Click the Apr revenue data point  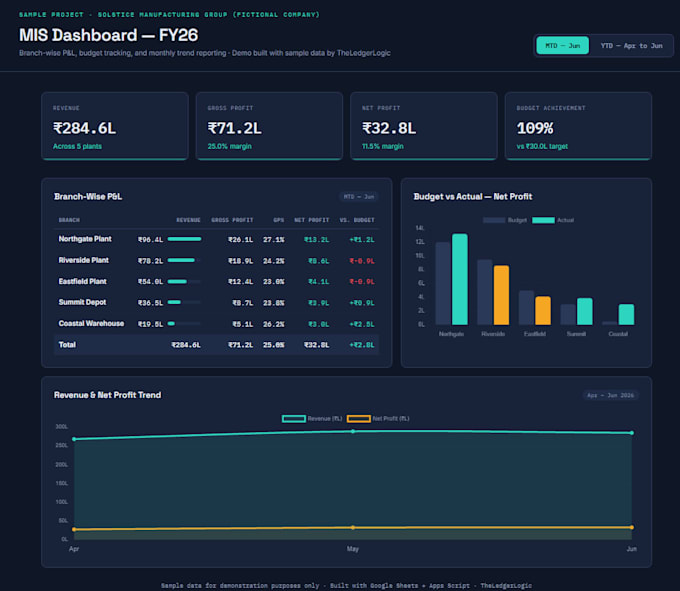[74, 439]
